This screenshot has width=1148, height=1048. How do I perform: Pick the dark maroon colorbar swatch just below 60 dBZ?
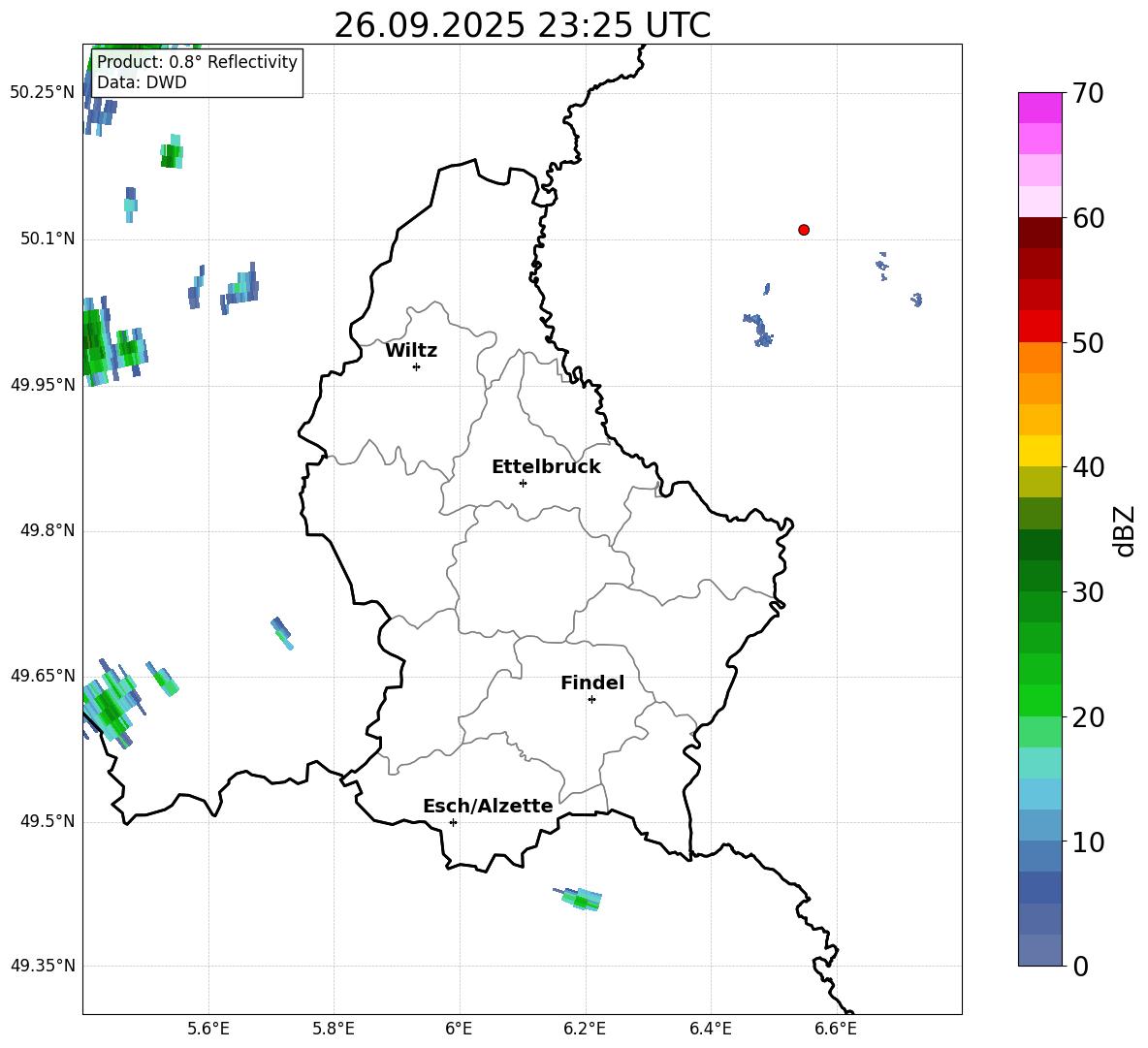(x=1039, y=233)
